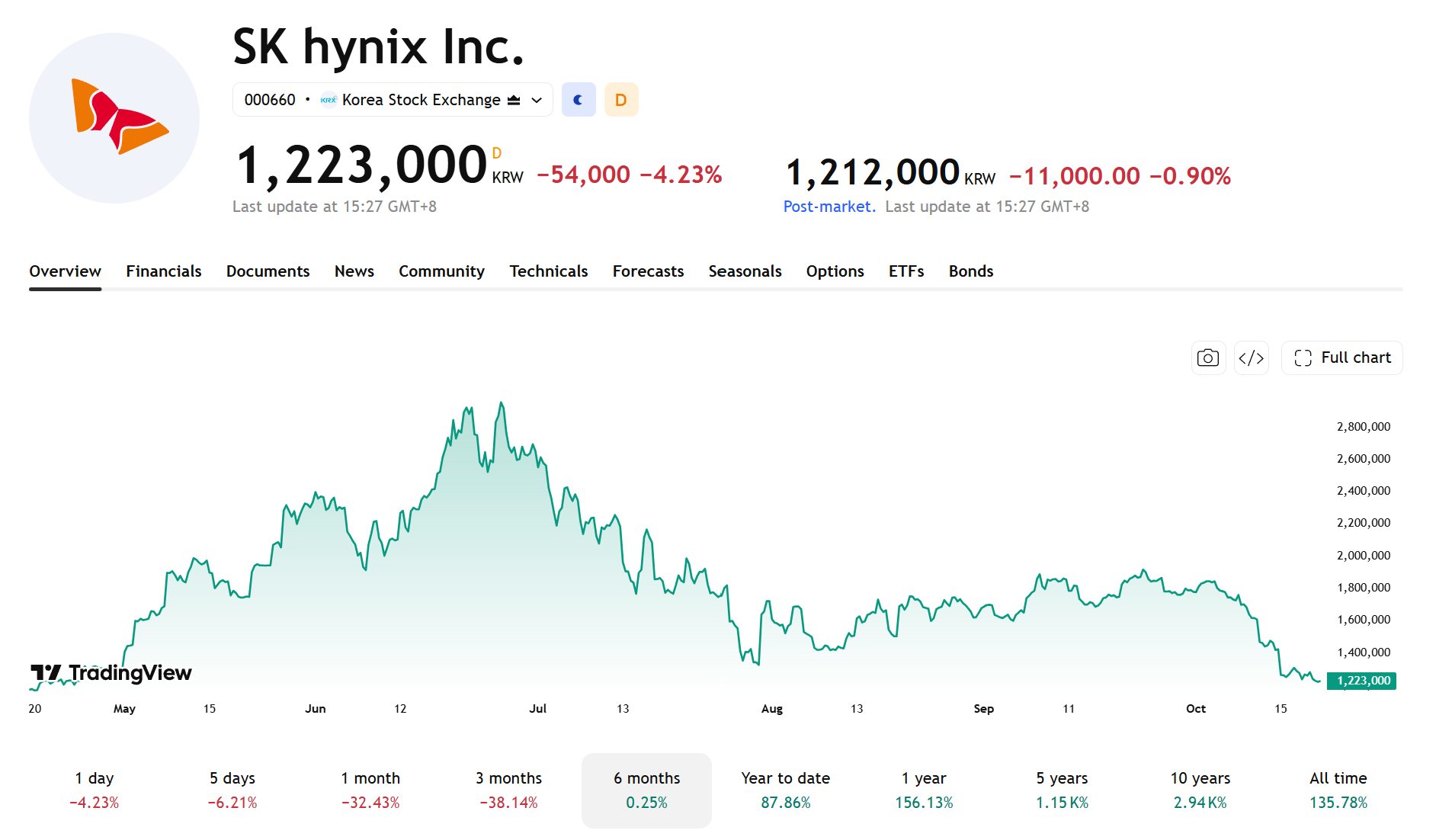The height and width of the screenshot is (840, 1436).
Task: Select the 6 months range
Action: 646,790
